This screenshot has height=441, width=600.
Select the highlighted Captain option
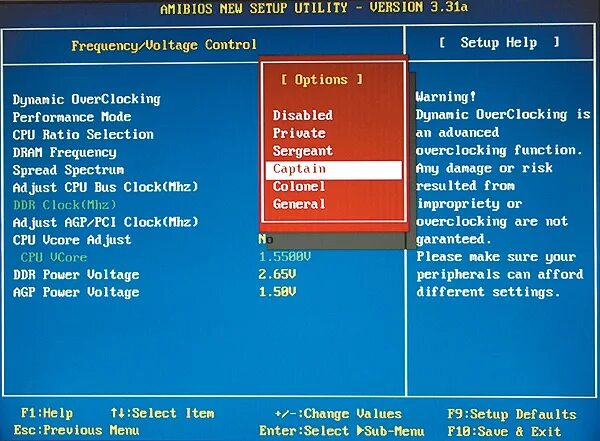tap(334, 170)
